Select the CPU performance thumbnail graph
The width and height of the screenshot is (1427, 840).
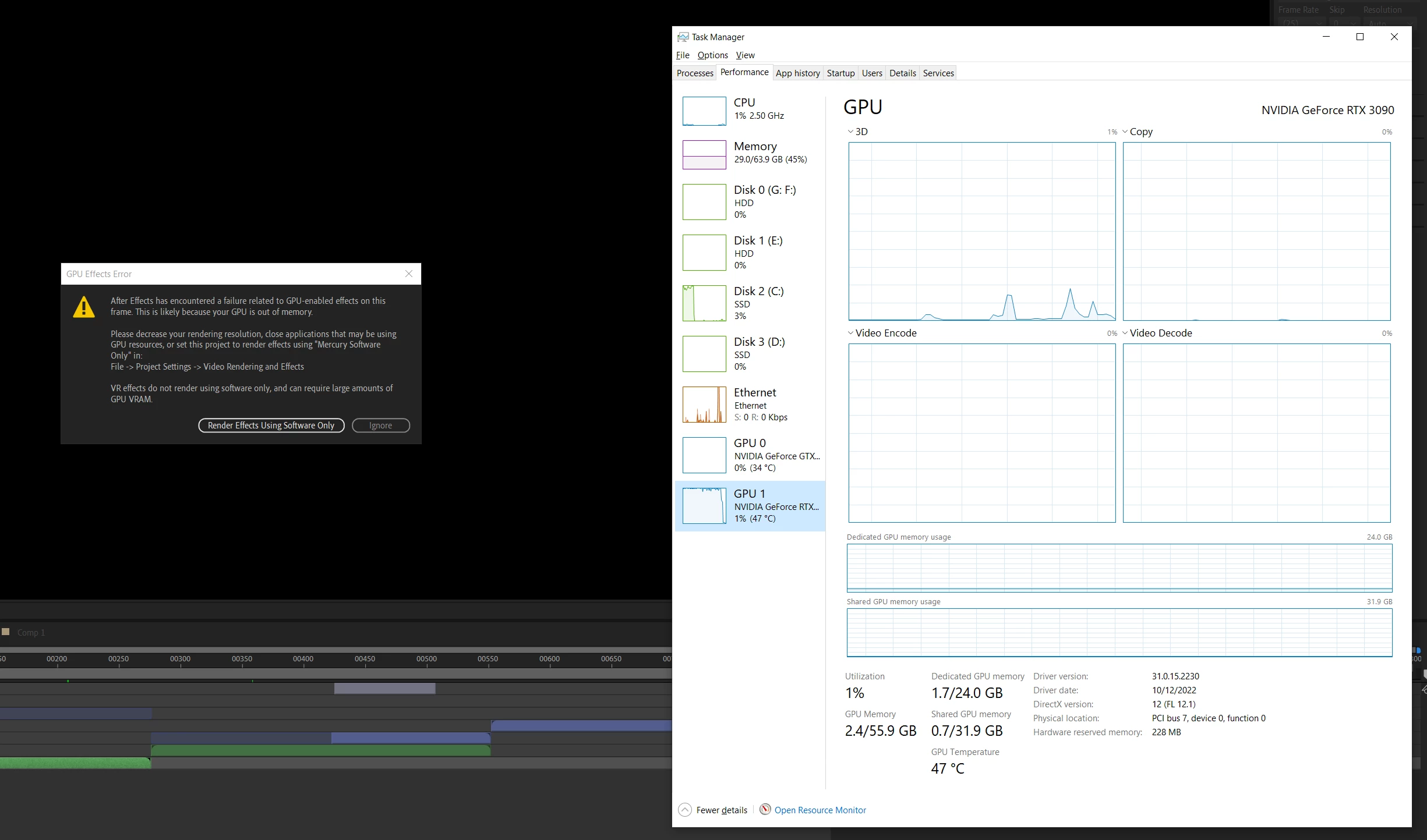pos(704,111)
